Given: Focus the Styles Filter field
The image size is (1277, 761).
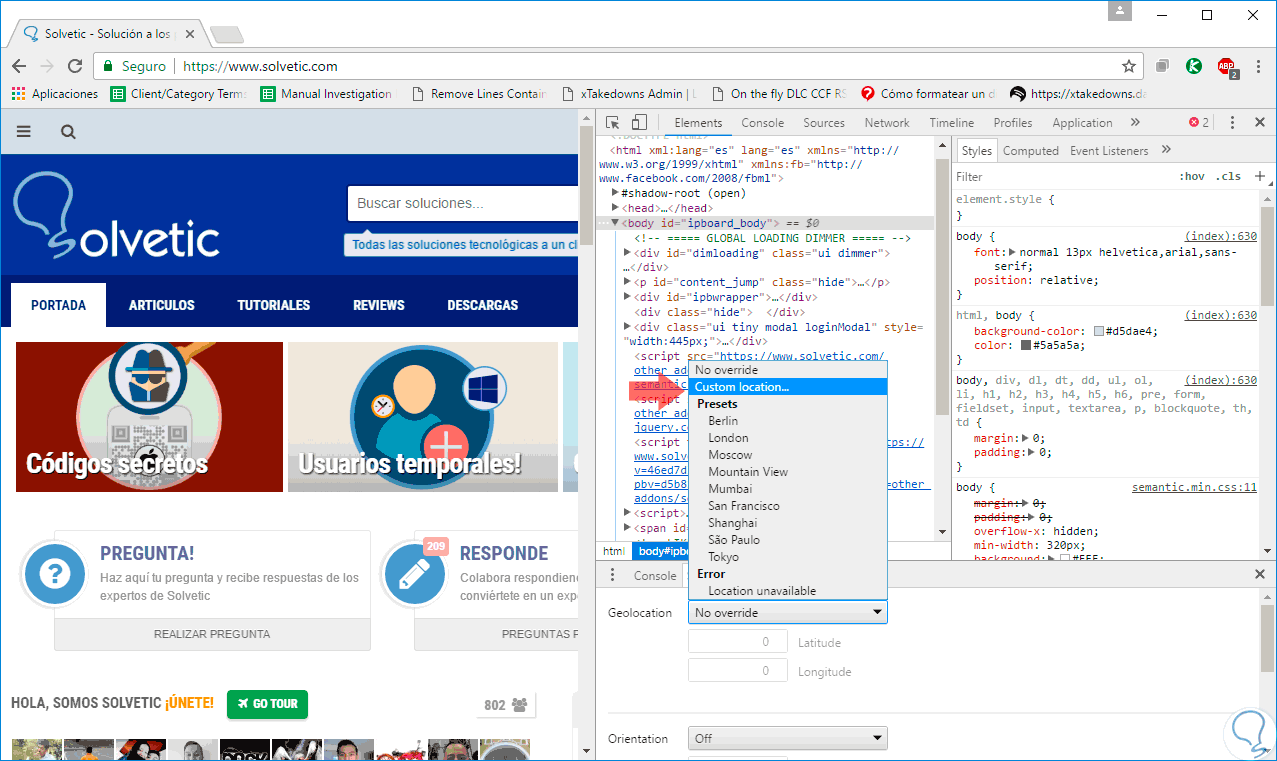Looking at the screenshot, I should (x=1060, y=176).
